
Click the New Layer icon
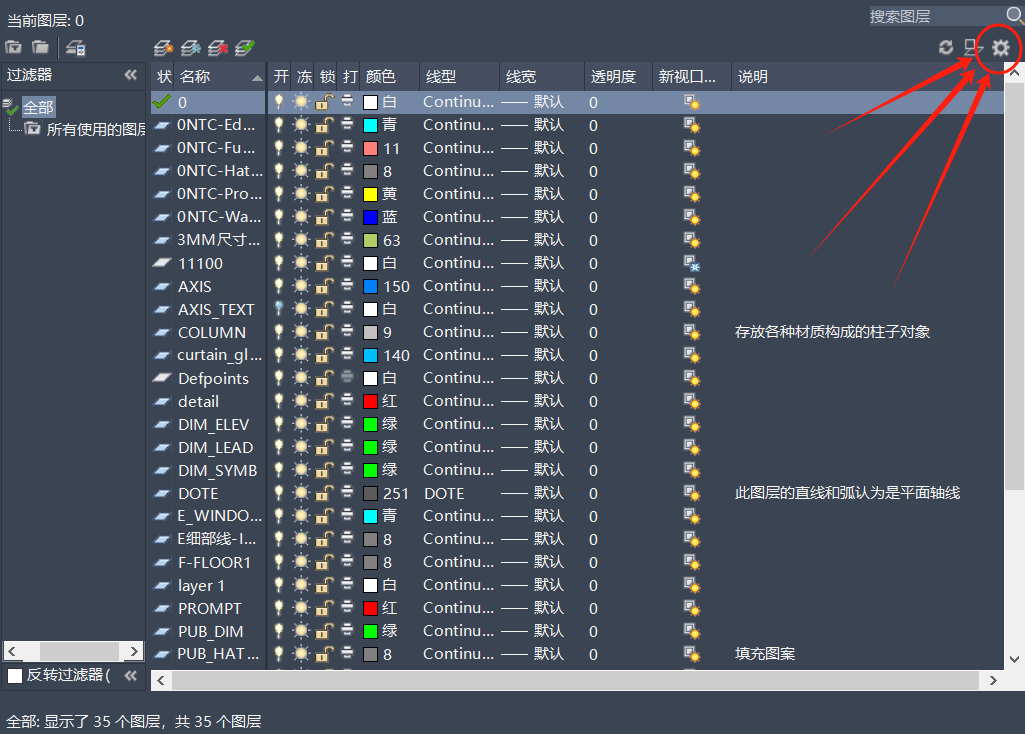coord(163,47)
